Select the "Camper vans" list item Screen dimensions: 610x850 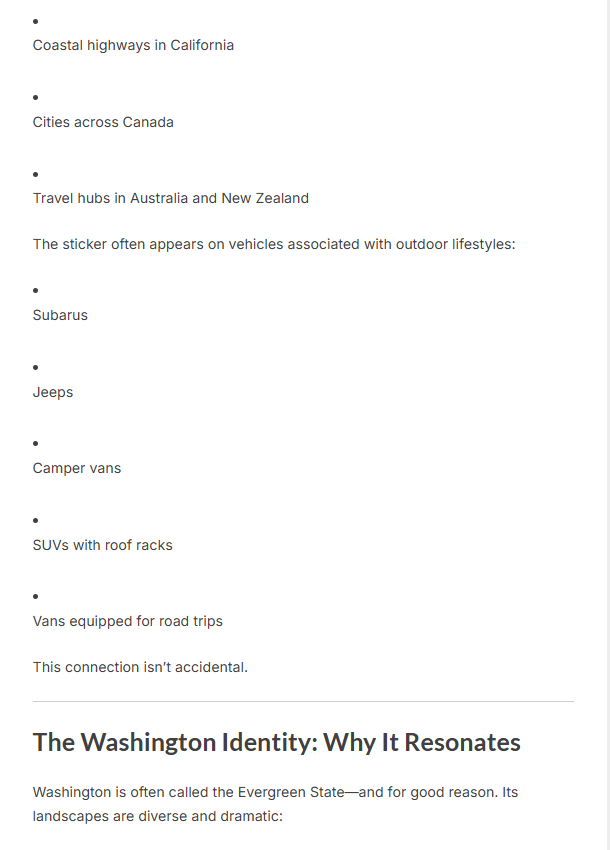(77, 468)
